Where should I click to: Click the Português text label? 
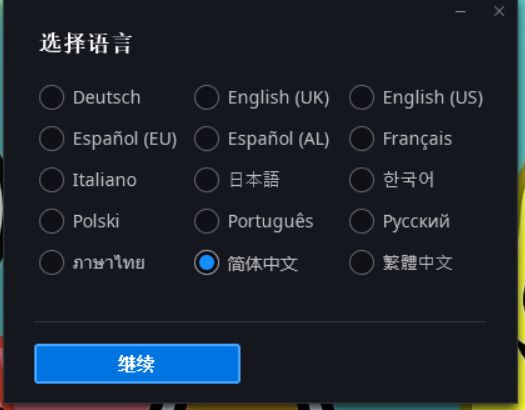pos(271,222)
